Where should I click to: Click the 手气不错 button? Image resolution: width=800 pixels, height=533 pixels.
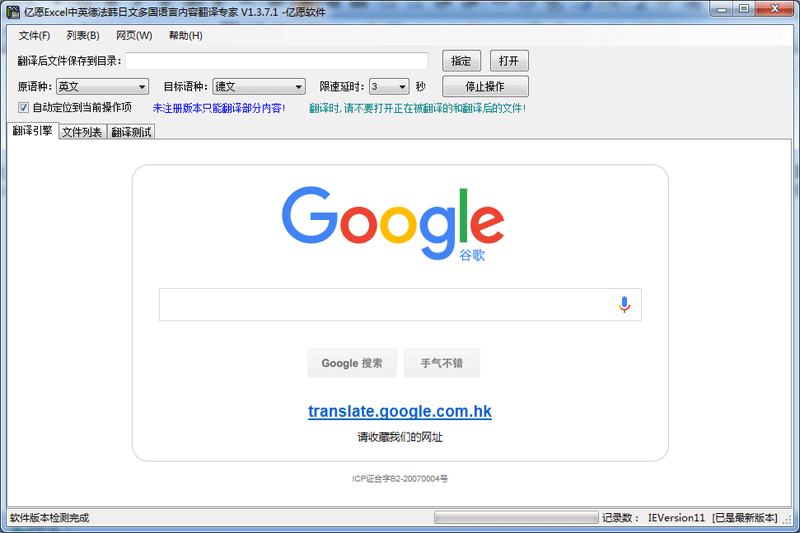(442, 363)
